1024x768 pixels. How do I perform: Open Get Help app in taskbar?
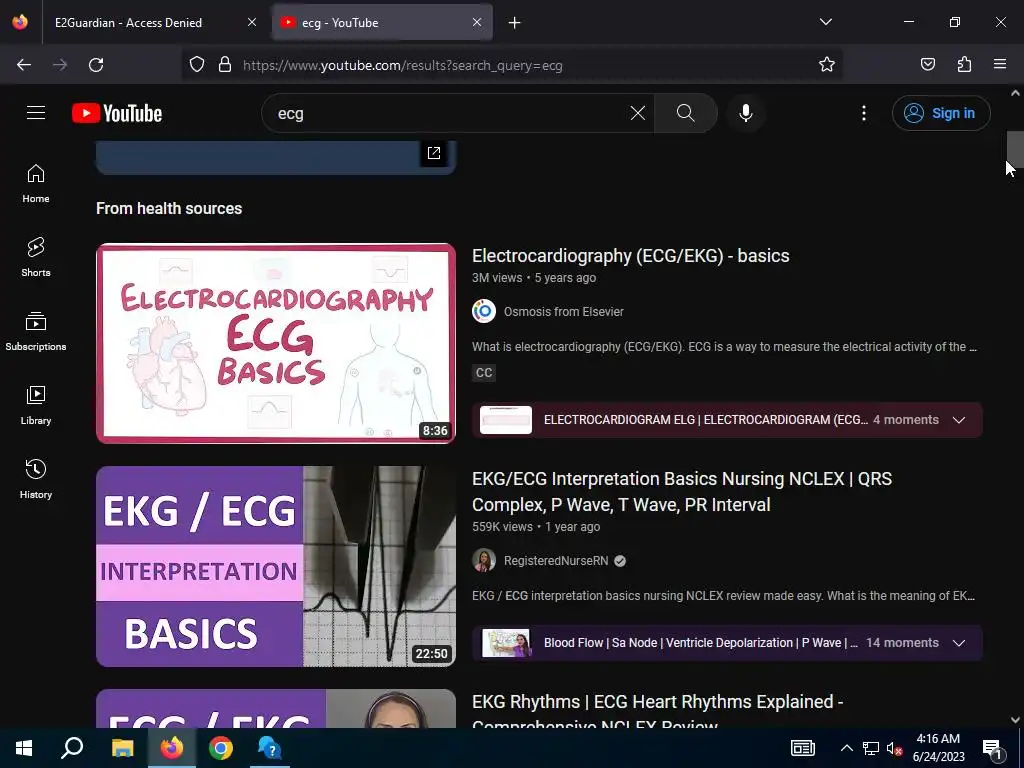pos(270,748)
